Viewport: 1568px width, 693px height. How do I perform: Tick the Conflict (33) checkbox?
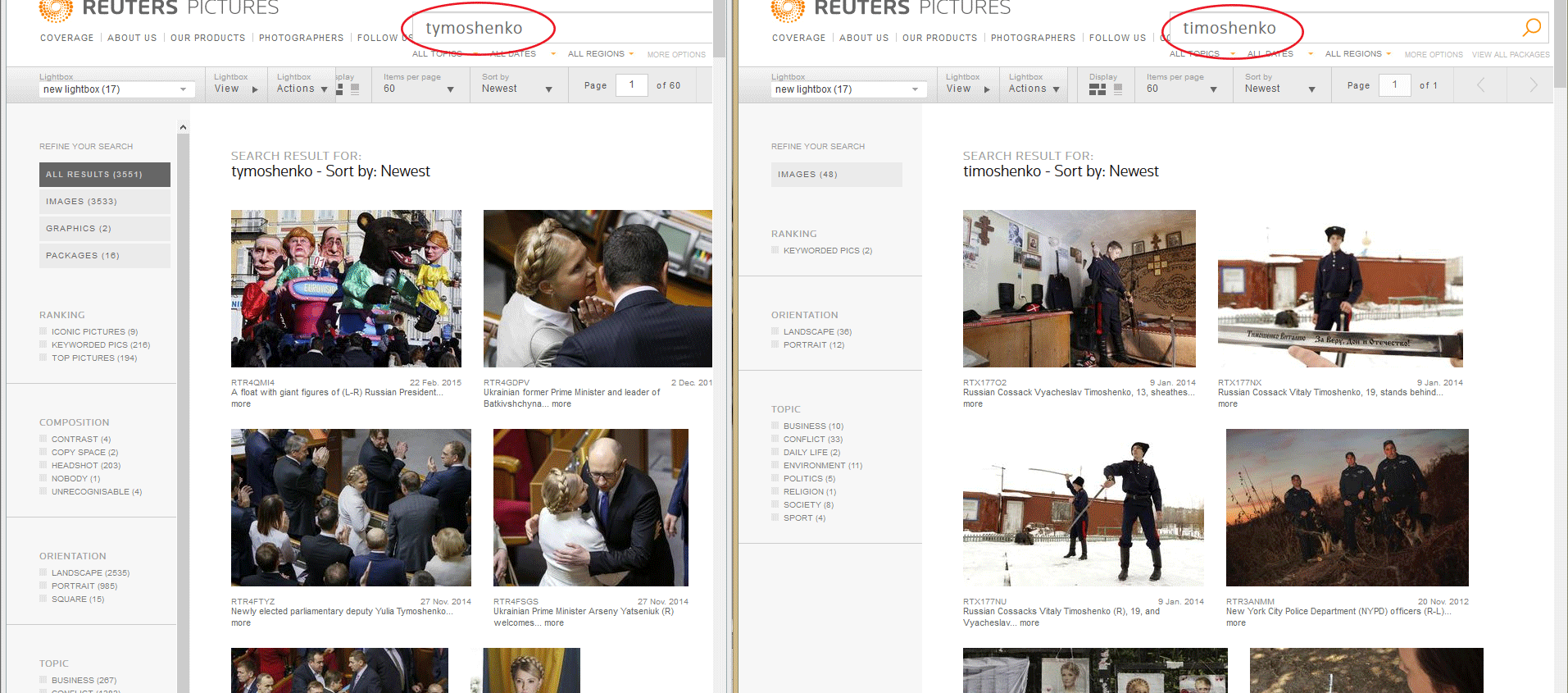tap(775, 439)
